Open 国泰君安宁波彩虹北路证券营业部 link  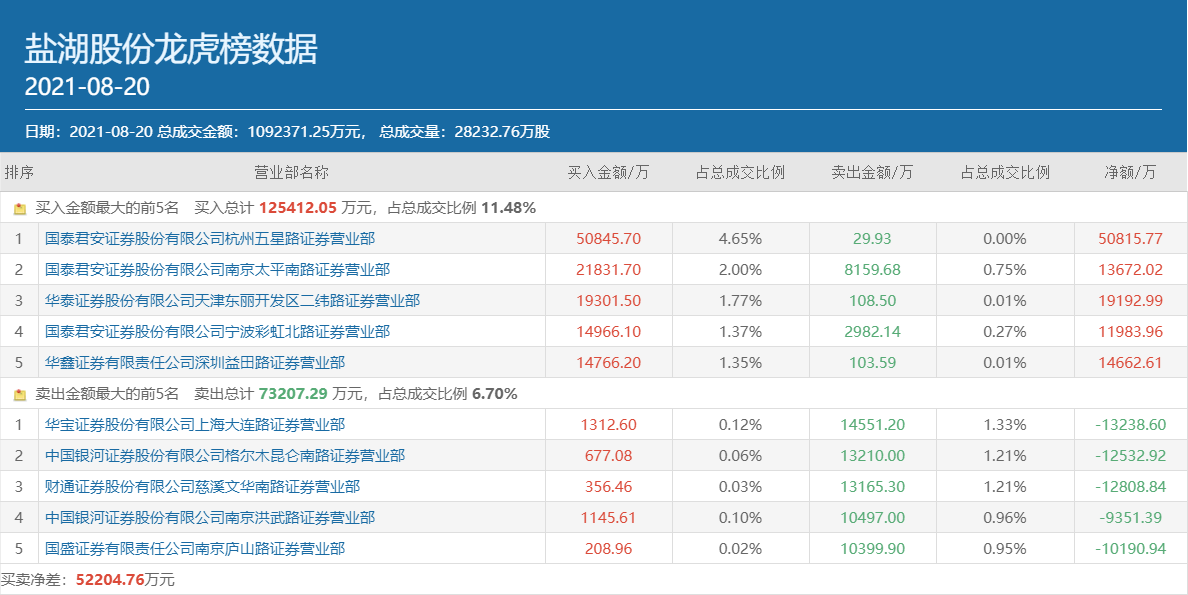pyautogui.click(x=217, y=332)
